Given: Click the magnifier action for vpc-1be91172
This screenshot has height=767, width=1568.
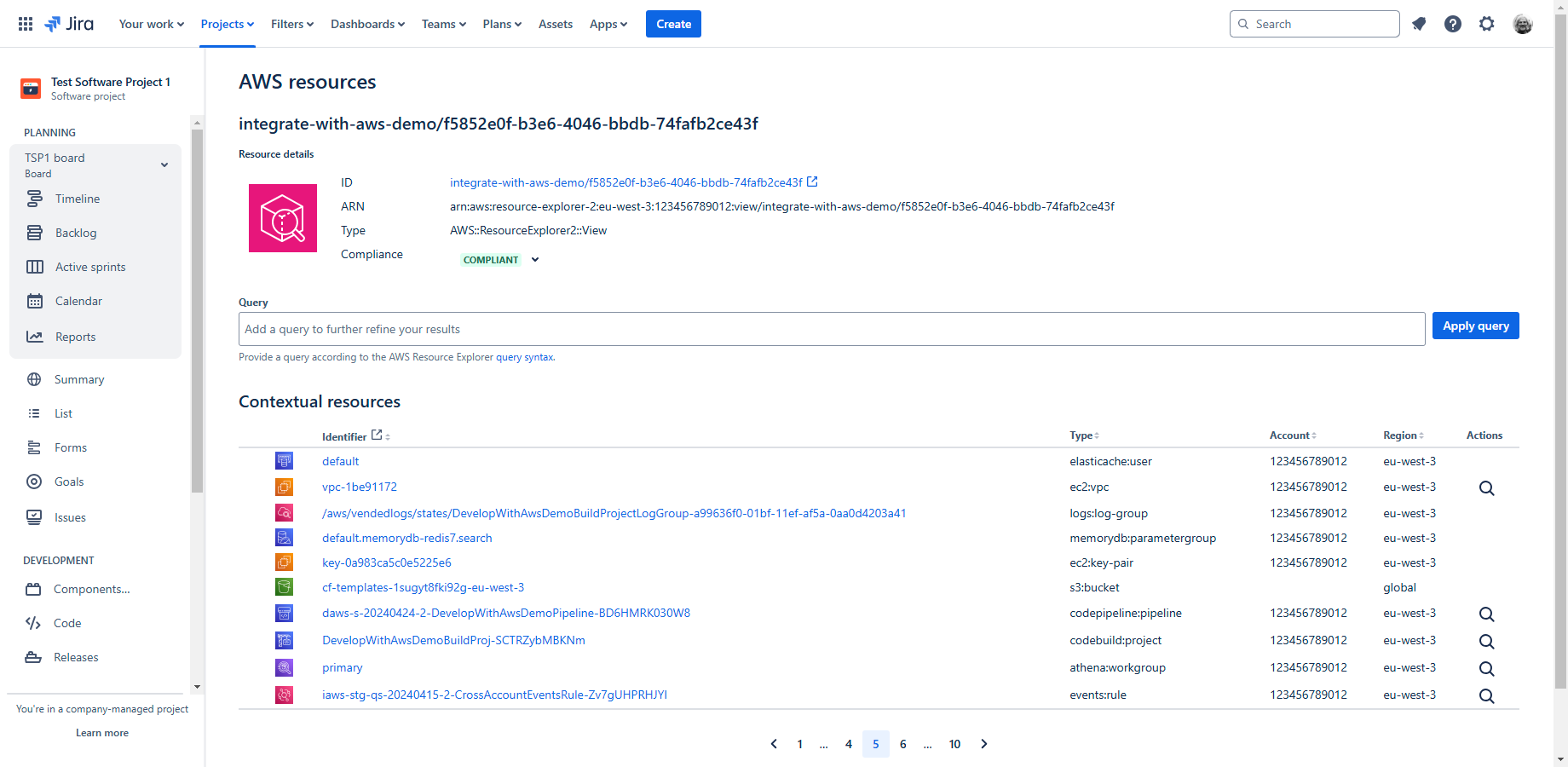Looking at the screenshot, I should (1487, 488).
